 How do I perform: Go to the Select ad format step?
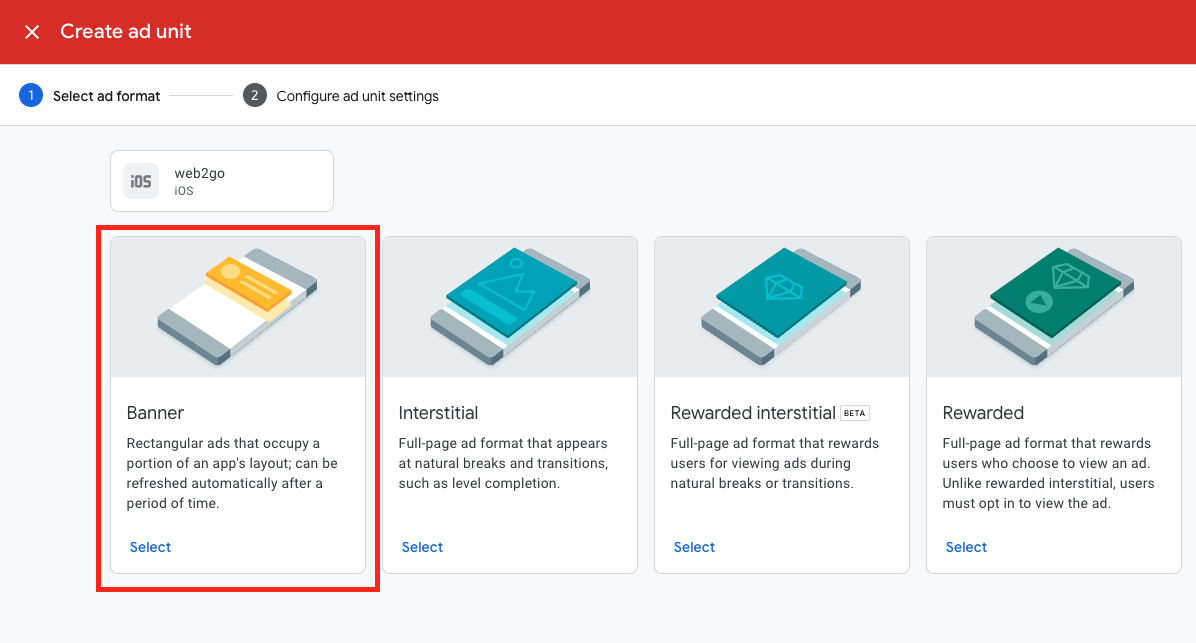pyautogui.click(x=107, y=96)
